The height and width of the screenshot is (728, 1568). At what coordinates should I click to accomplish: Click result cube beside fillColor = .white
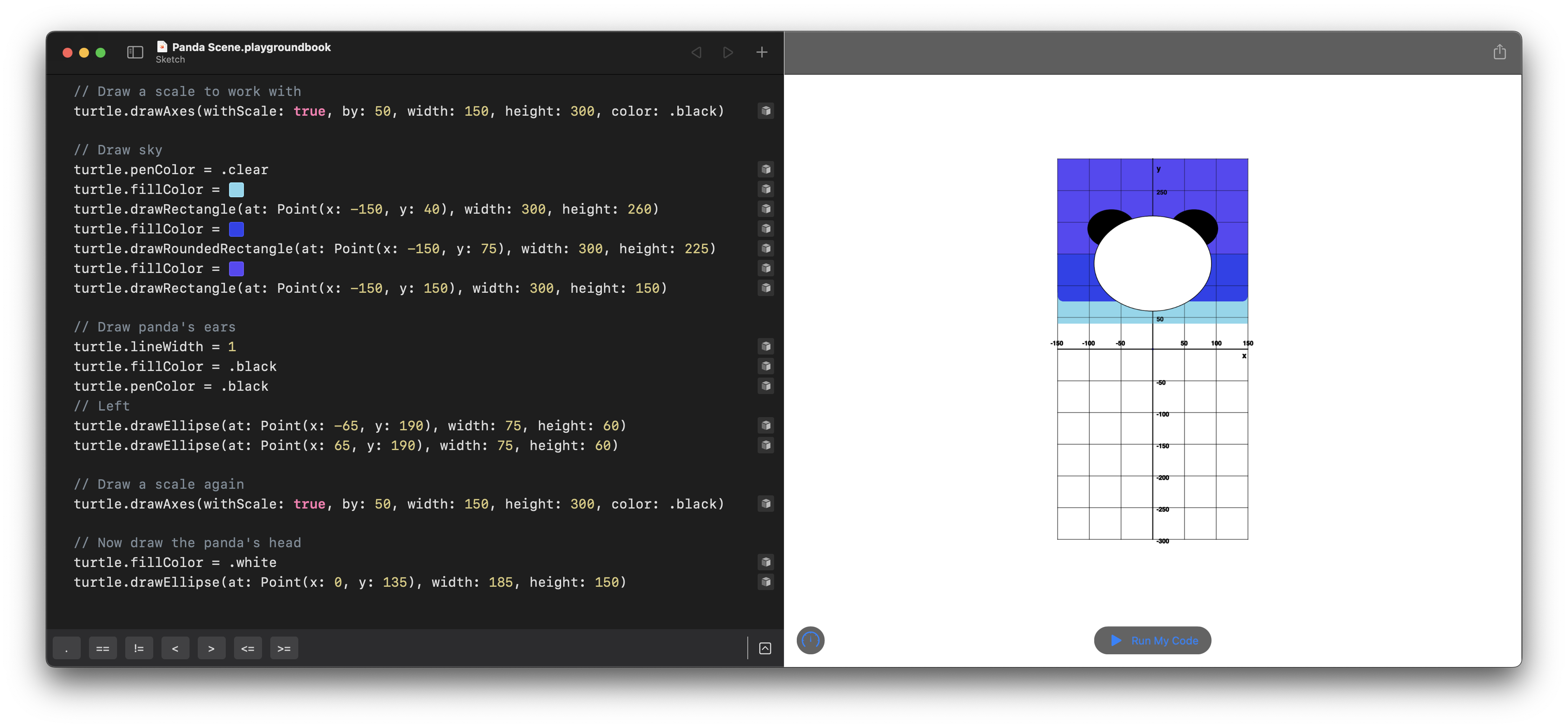766,562
